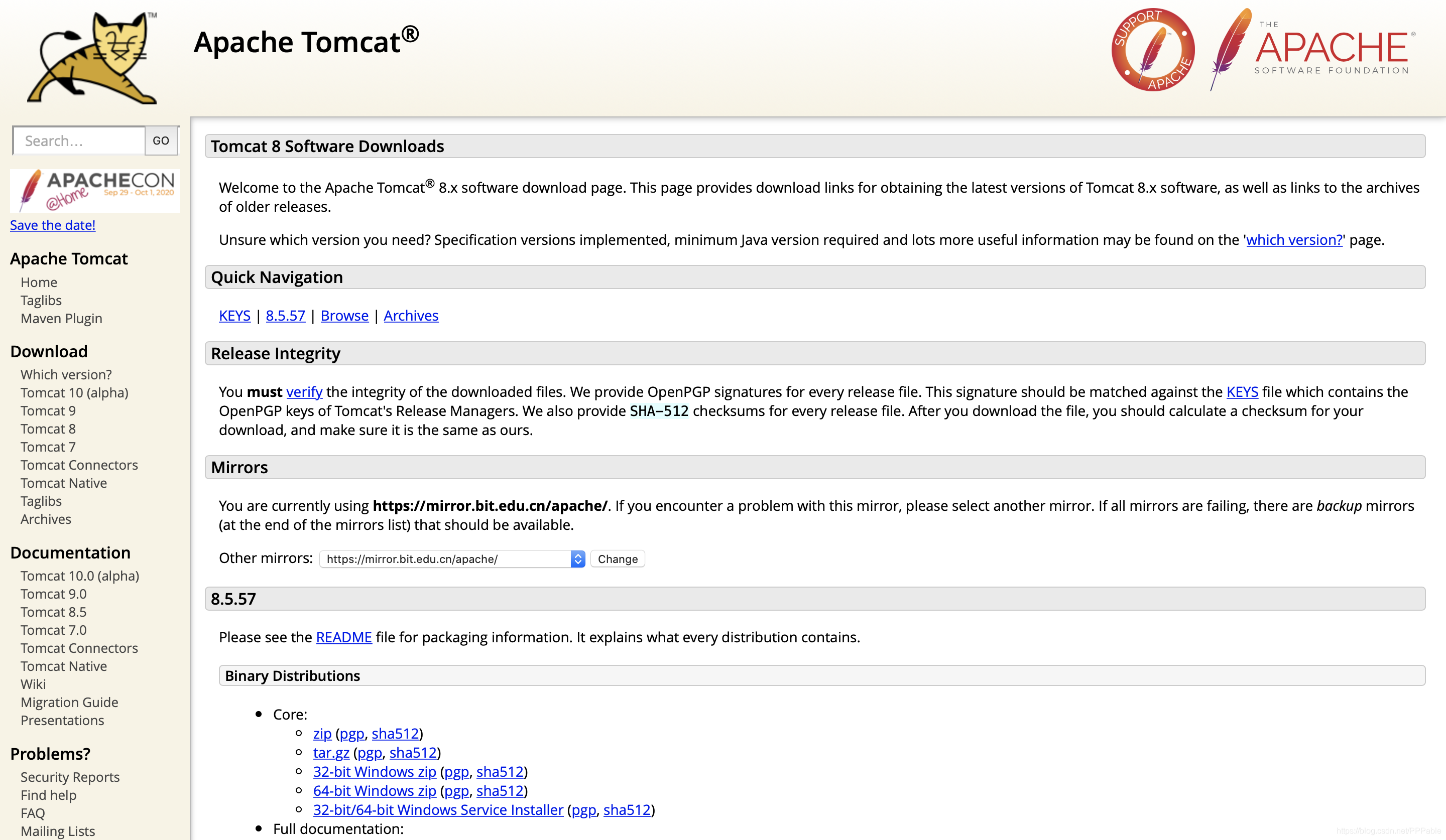The width and height of the screenshot is (1446, 840).
Task: Jump to 8.5.57 in Quick Navigation
Action: click(285, 315)
